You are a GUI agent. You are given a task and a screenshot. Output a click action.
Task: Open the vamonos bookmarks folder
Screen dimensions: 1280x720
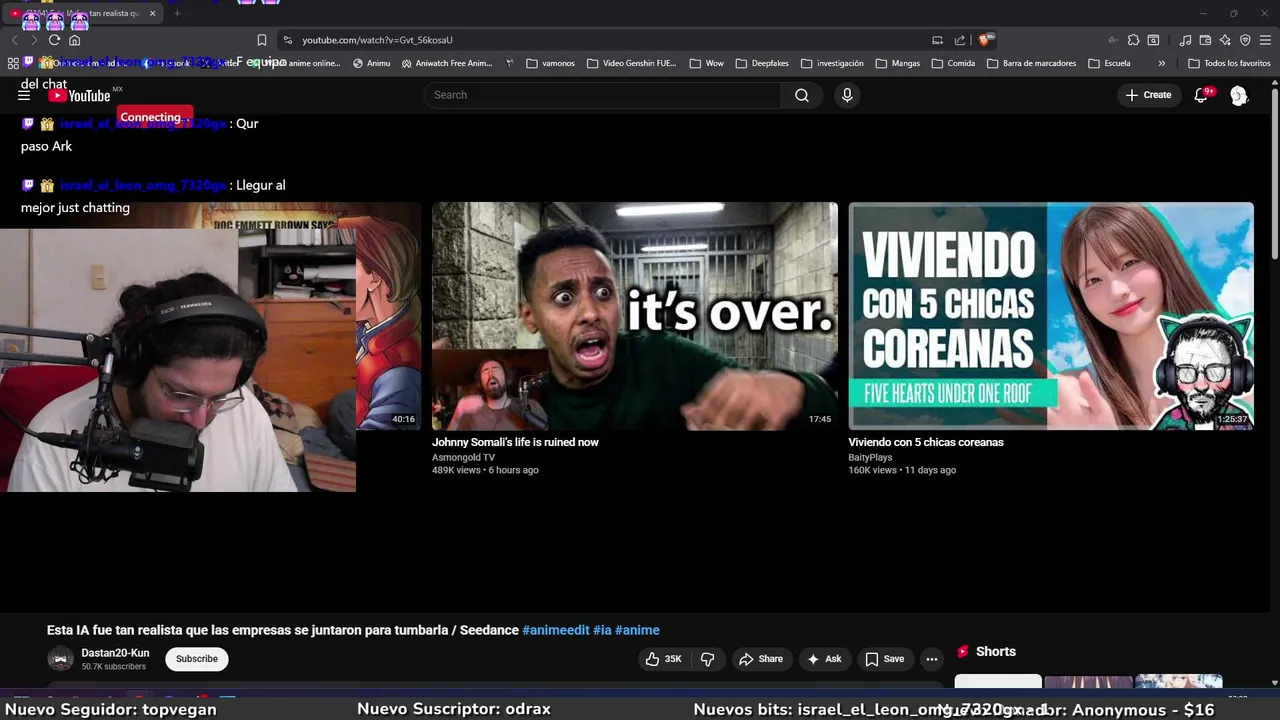coord(550,63)
